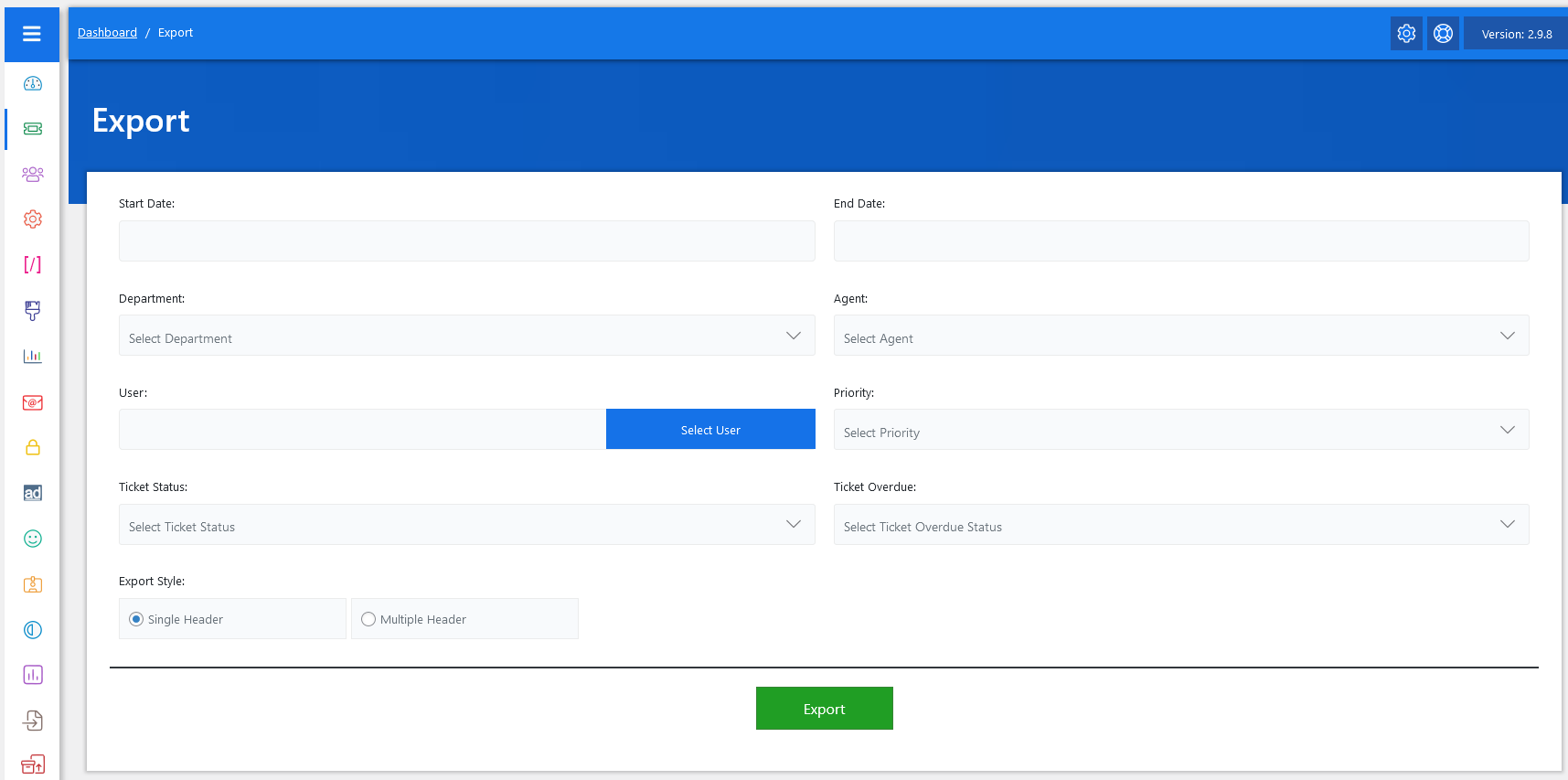Open the Select Agent dropdown
The width and height of the screenshot is (1568, 780).
pyautogui.click(x=1180, y=336)
